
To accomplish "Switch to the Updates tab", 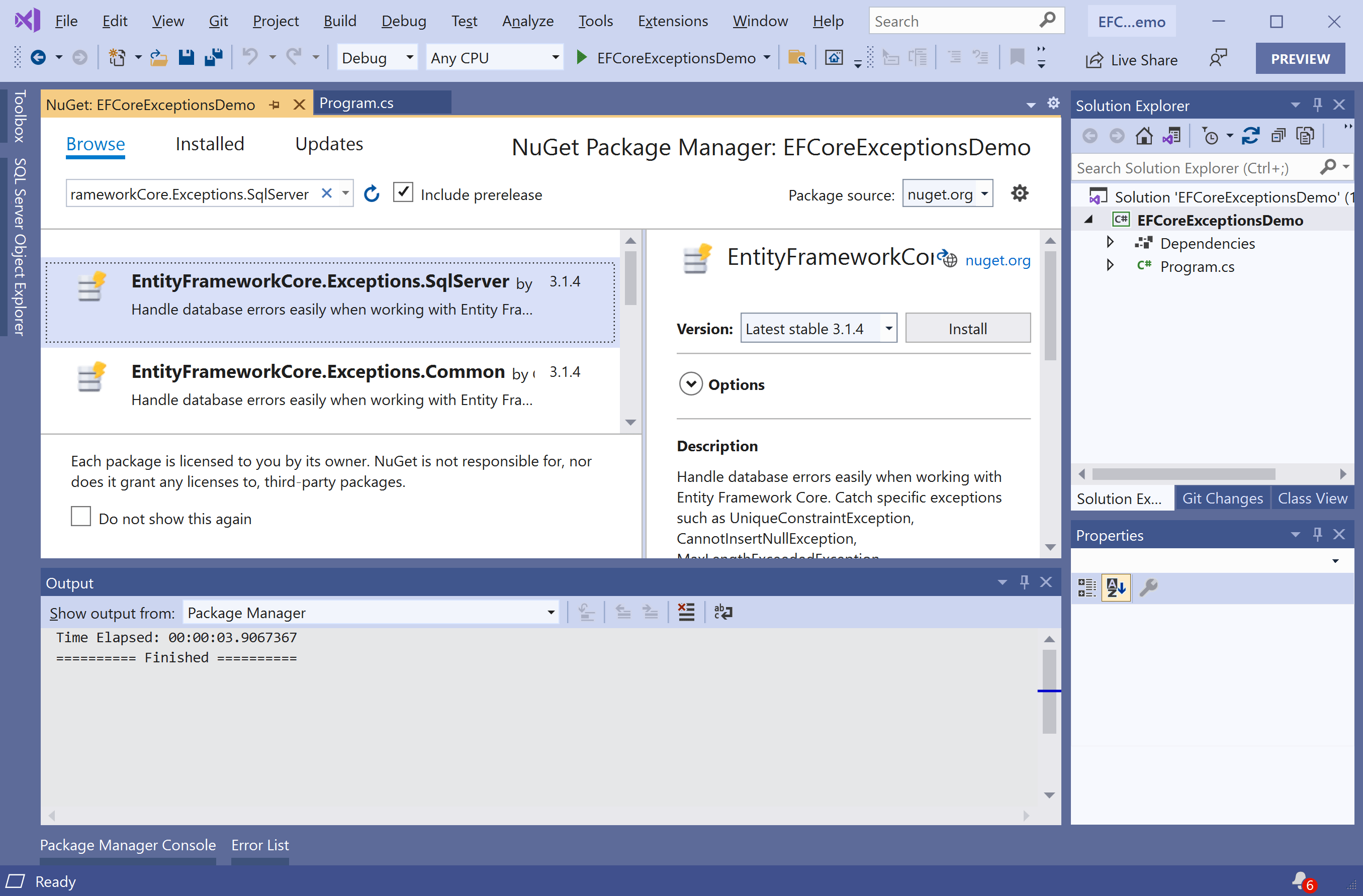I will click(x=329, y=144).
